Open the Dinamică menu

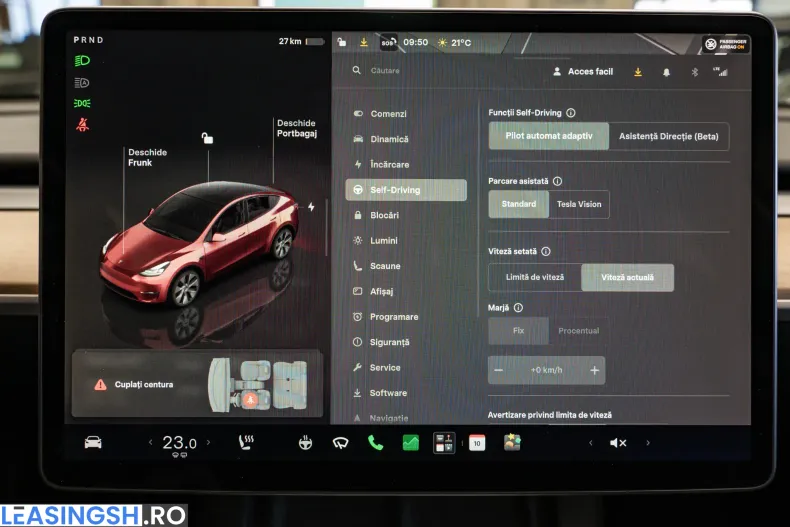tap(406, 139)
